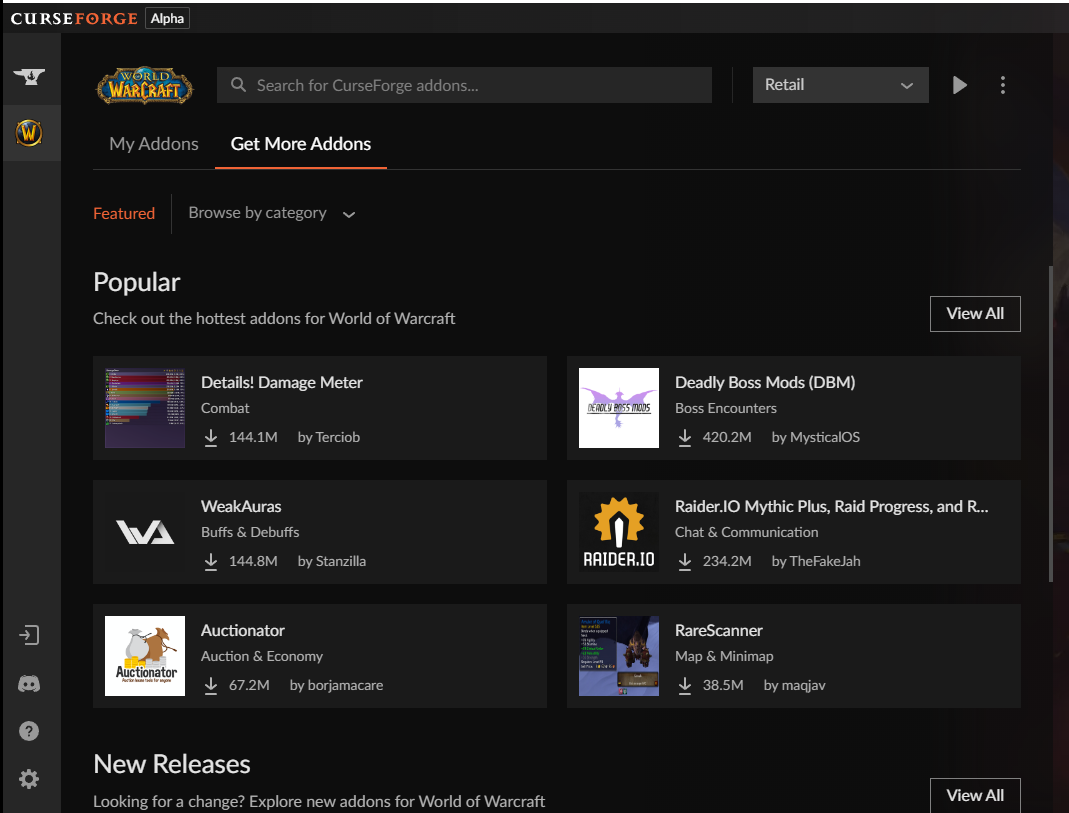Image resolution: width=1069 pixels, height=813 pixels.
Task: Open Deadly Boss Mods (DBM) title
Action: click(x=765, y=382)
